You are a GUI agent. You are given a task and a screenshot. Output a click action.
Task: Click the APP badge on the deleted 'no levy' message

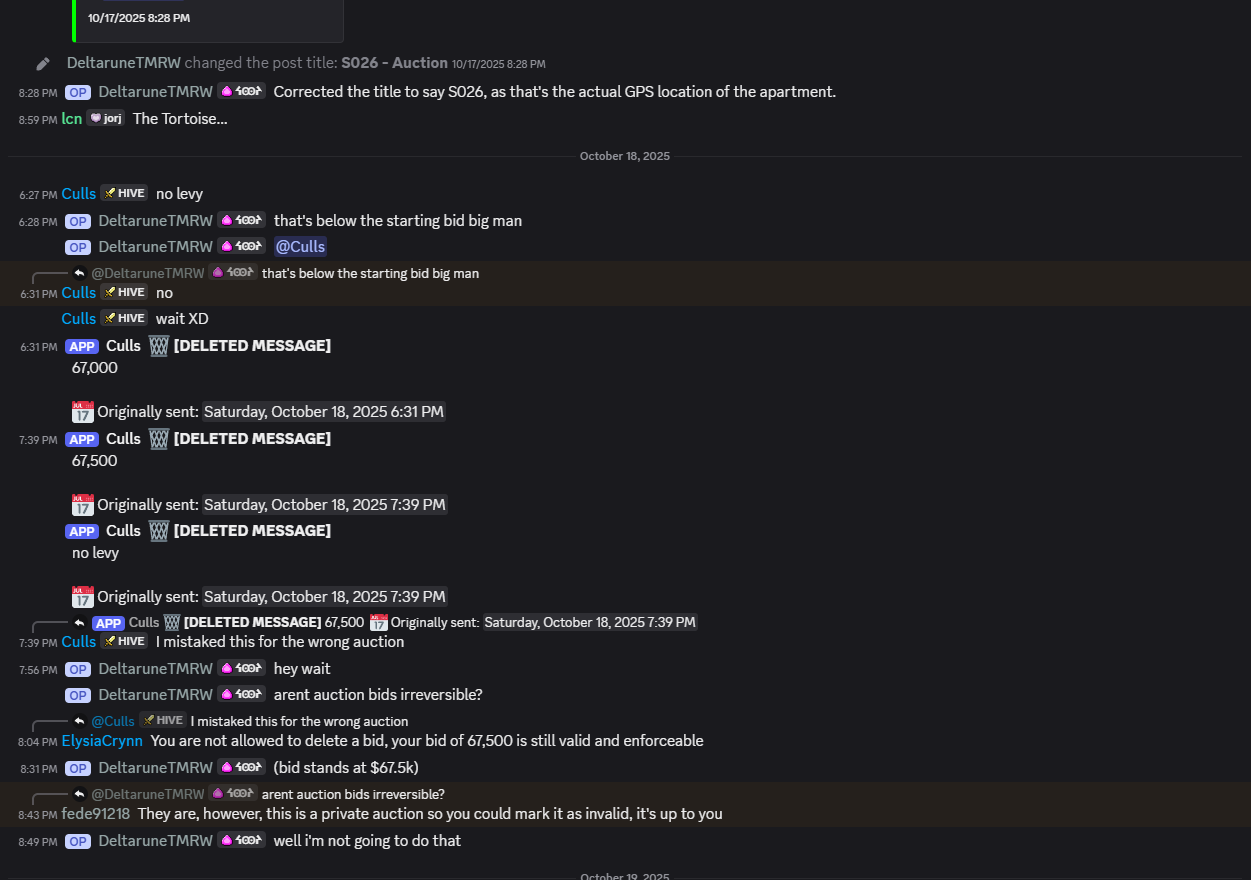(82, 531)
